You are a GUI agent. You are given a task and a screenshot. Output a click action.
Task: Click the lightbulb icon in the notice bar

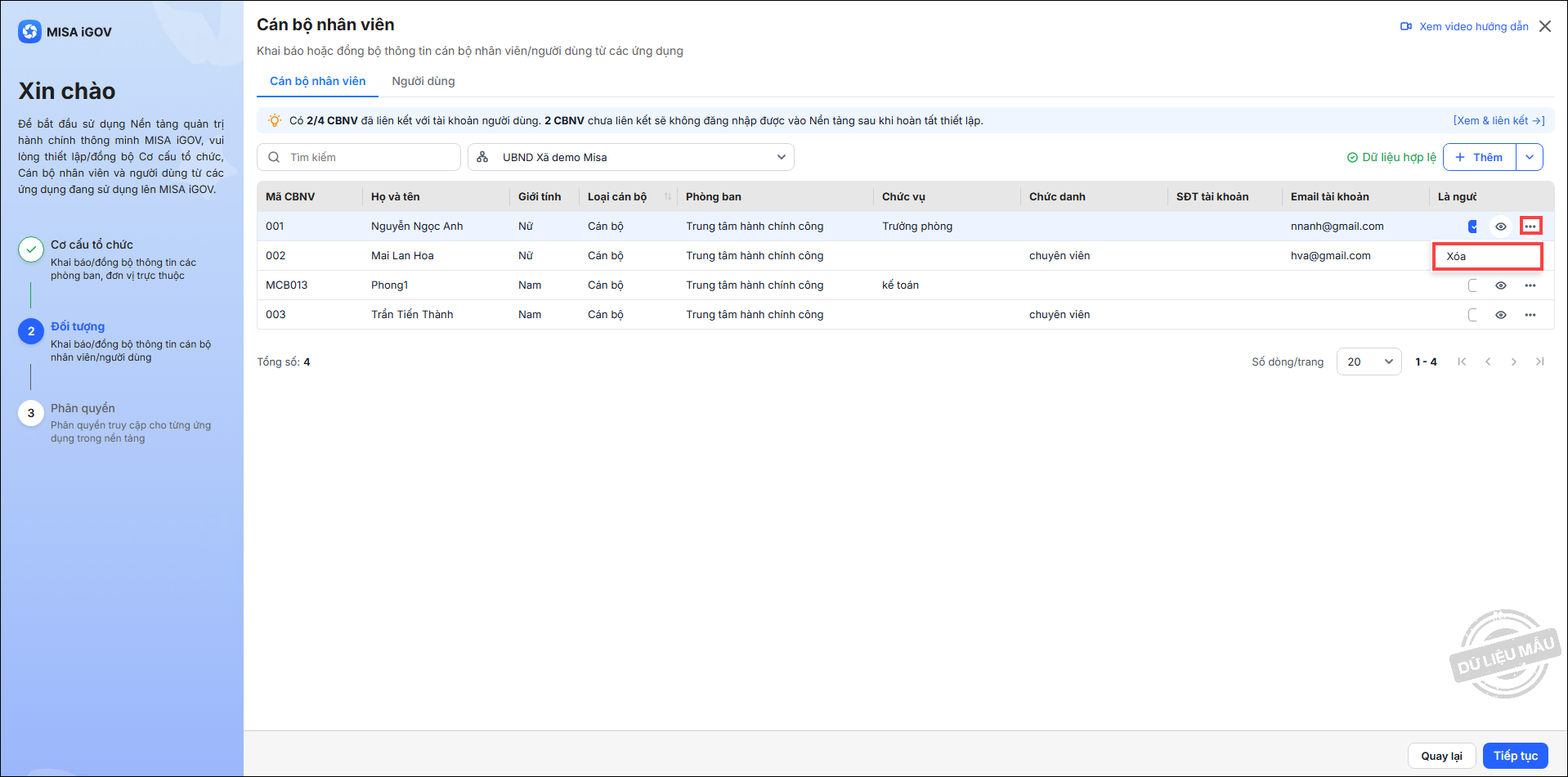275,120
